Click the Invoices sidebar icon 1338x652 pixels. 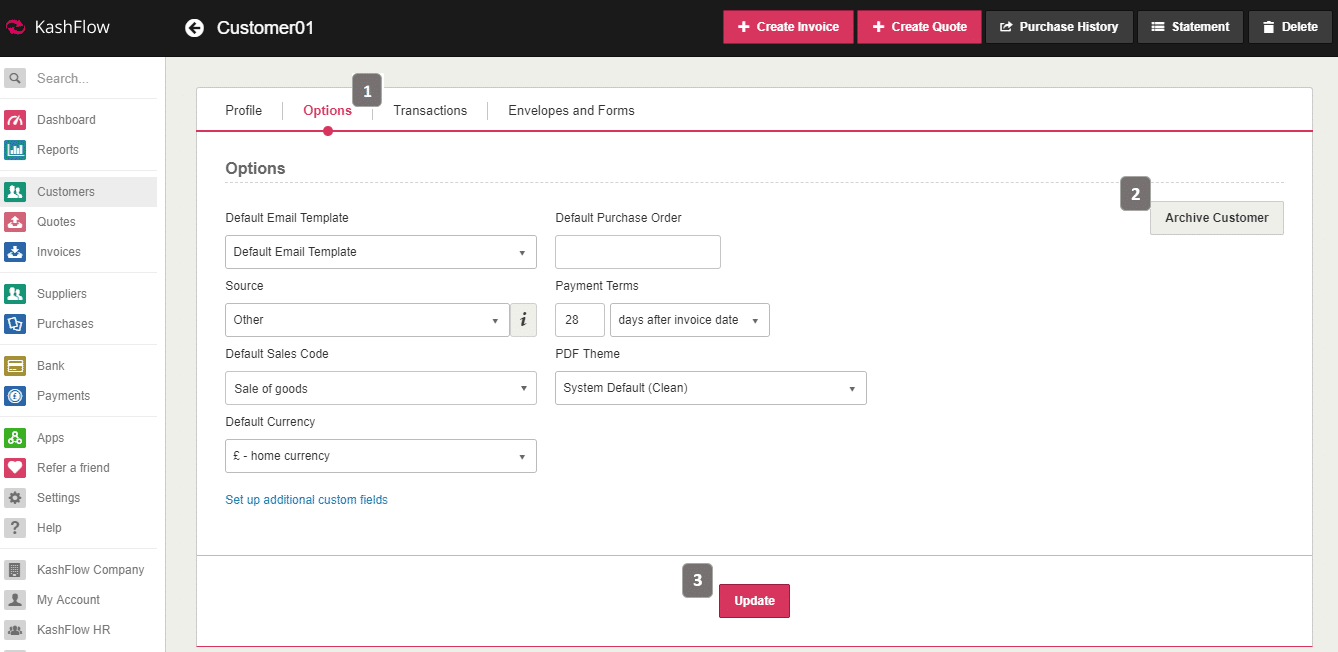pos(15,252)
